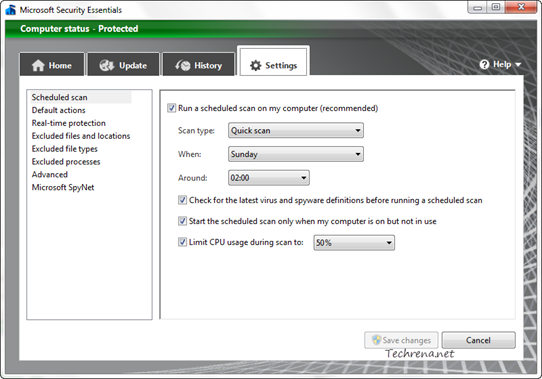The width and height of the screenshot is (542, 379).
Task: Open Advanced settings
Action: click(x=50, y=175)
